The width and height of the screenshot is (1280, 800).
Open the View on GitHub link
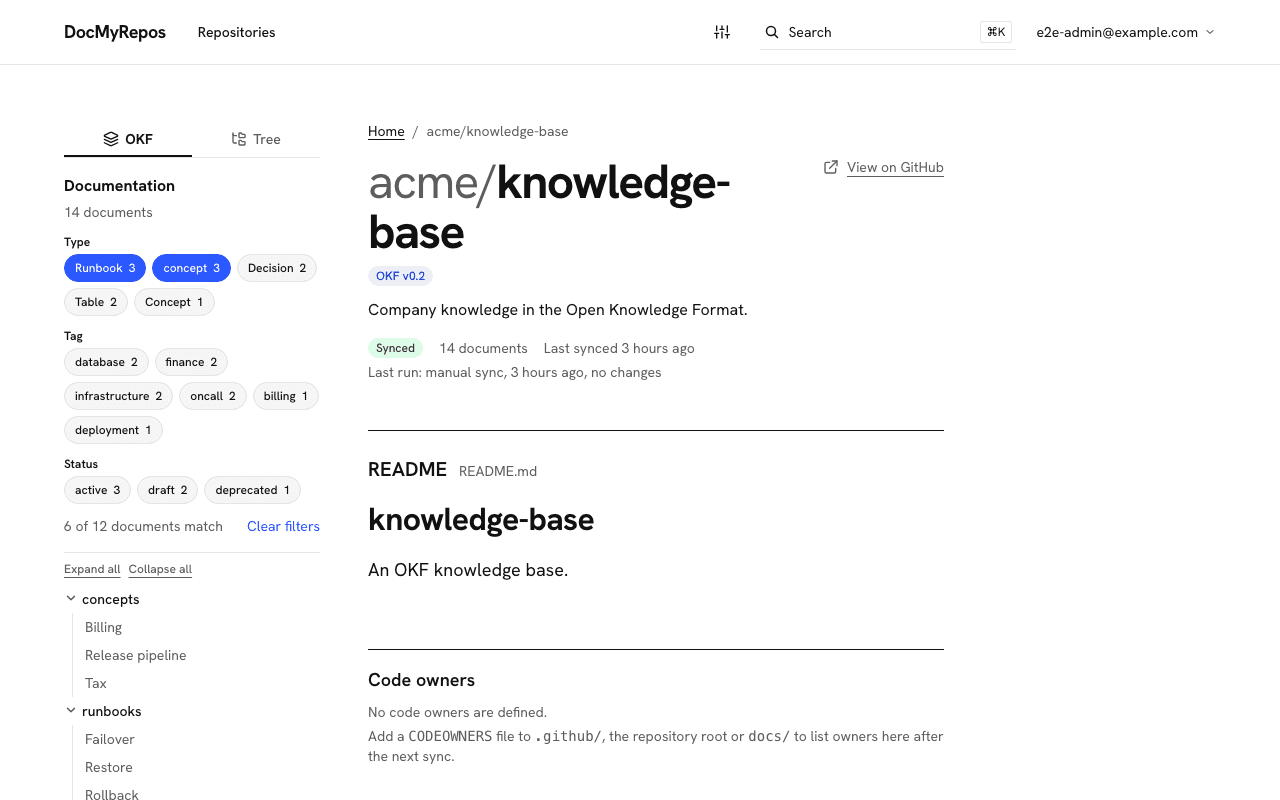click(x=895, y=167)
